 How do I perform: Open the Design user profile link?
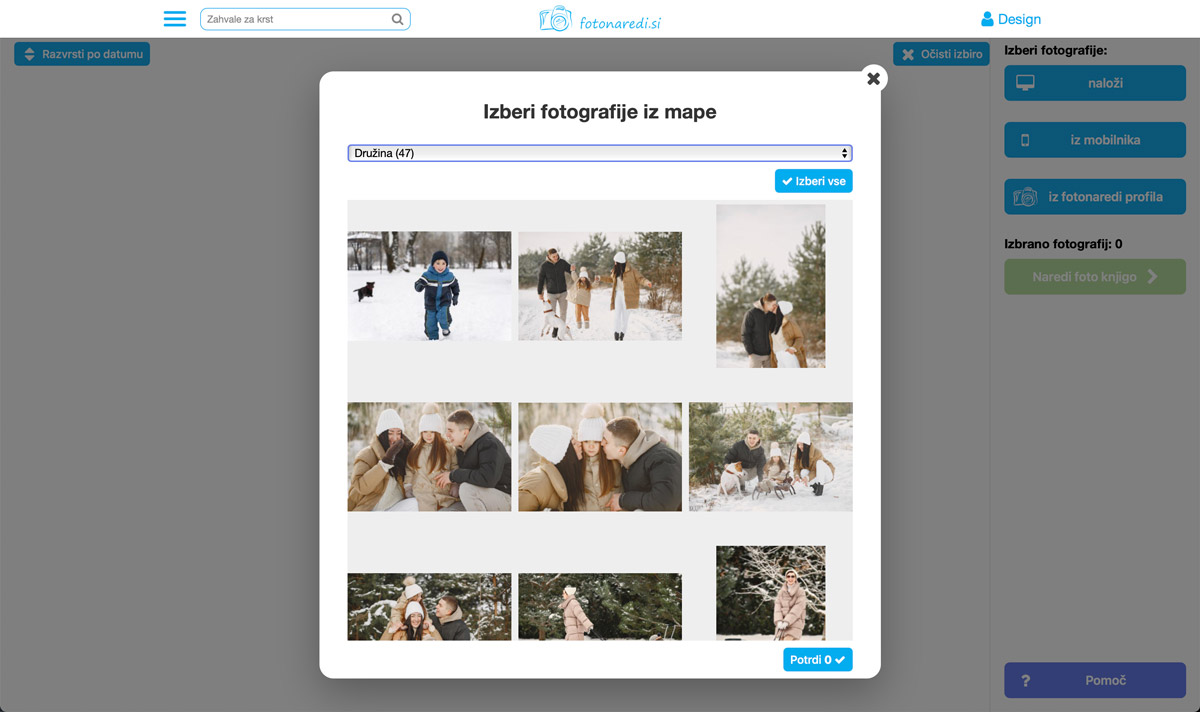click(x=1011, y=19)
